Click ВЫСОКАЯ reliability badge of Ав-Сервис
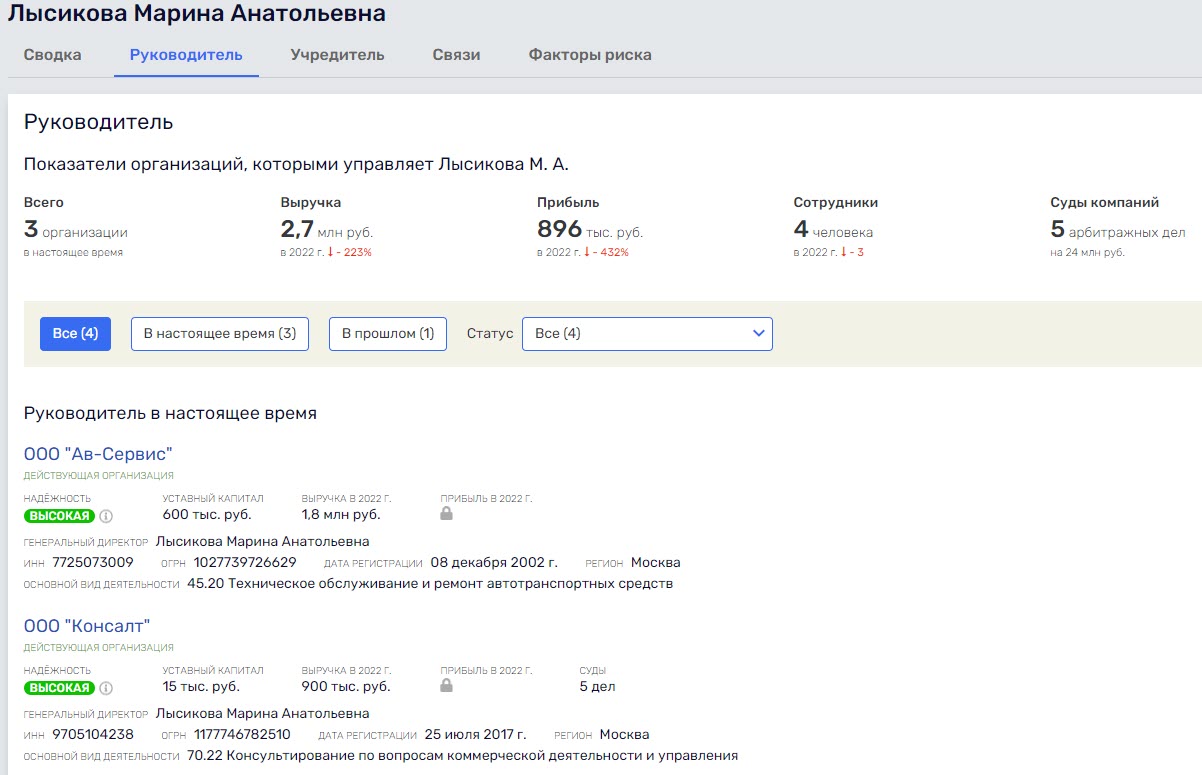This screenshot has height=775, width=1202. [59, 516]
